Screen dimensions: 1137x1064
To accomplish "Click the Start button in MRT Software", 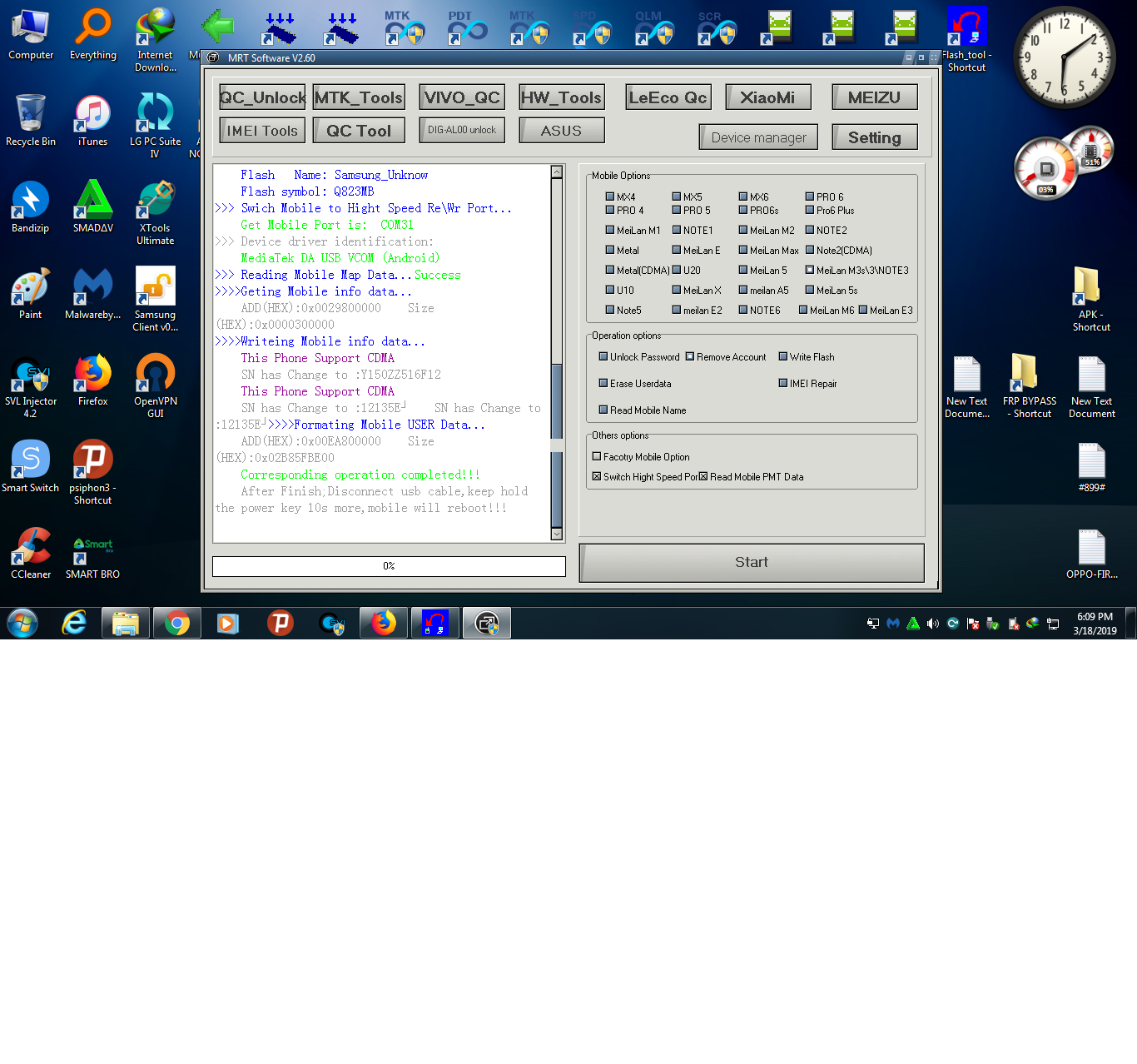I will coord(752,563).
